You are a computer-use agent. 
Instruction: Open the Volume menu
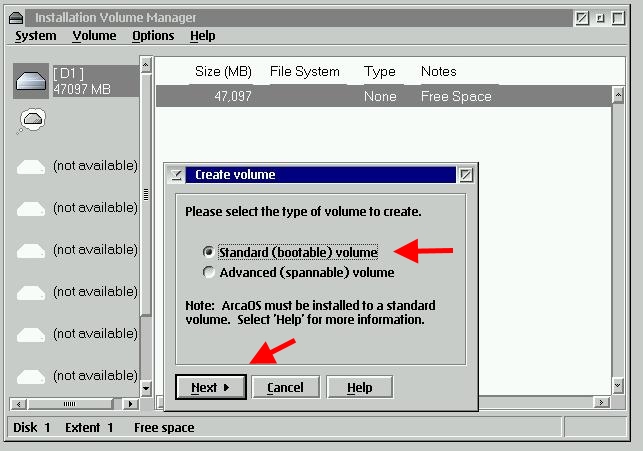tap(94, 36)
